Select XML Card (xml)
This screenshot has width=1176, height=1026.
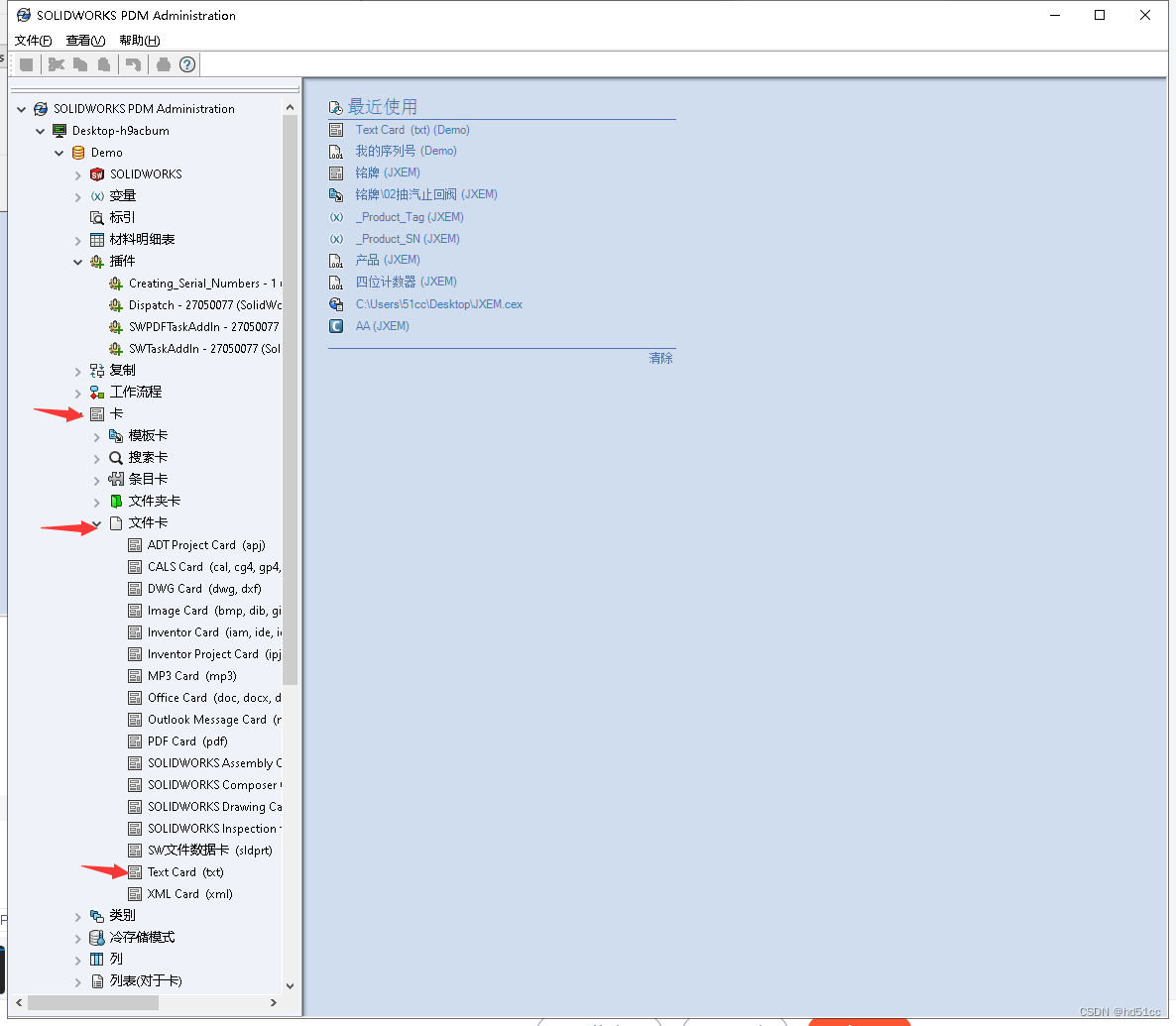click(x=189, y=894)
